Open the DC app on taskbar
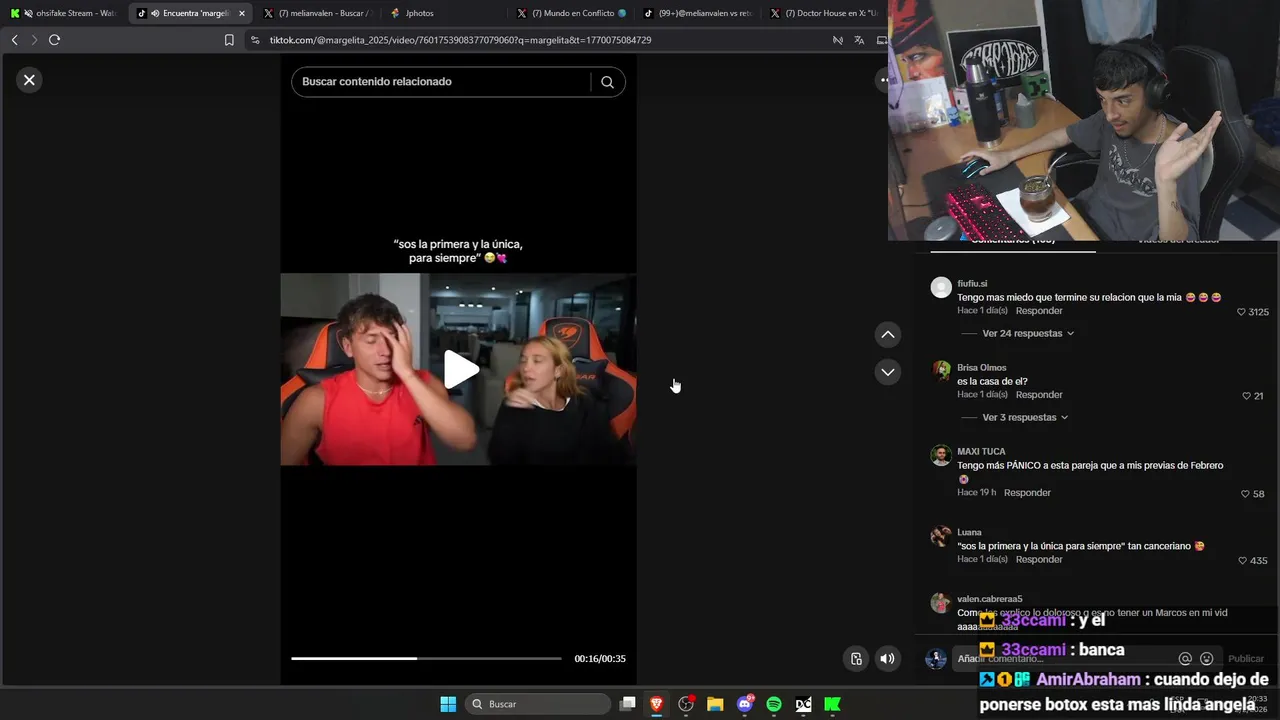Viewport: 1280px width, 720px height. coord(803,704)
